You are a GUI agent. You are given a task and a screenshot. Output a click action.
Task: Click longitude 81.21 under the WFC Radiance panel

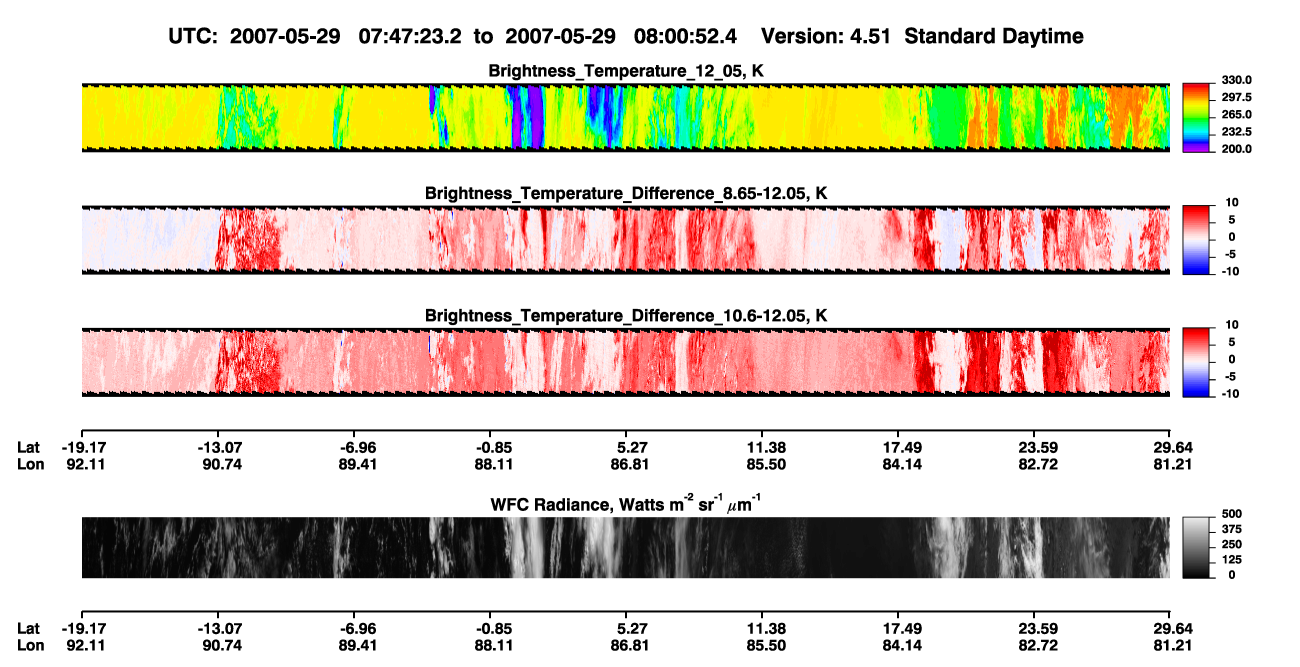coord(1171,646)
